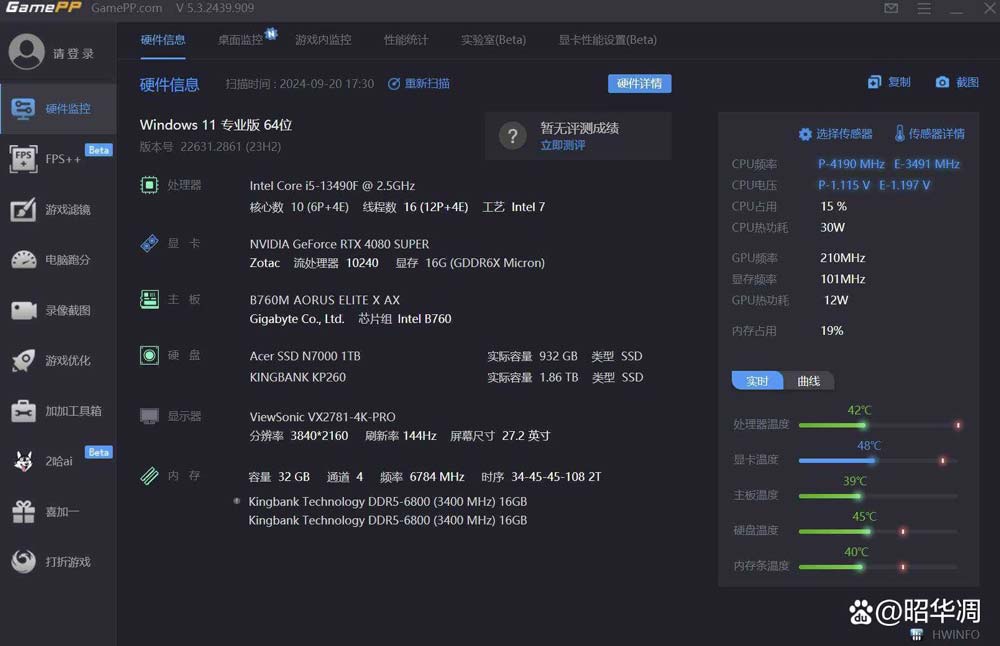Switch to 曲线 chart view
Viewport: 1000px width, 646px height.
tap(809, 381)
